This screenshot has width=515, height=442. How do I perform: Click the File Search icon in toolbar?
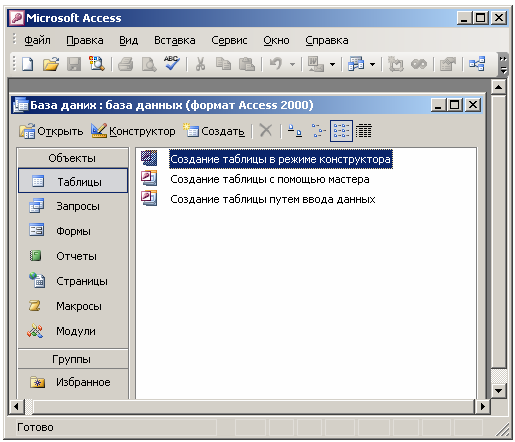(x=97, y=64)
